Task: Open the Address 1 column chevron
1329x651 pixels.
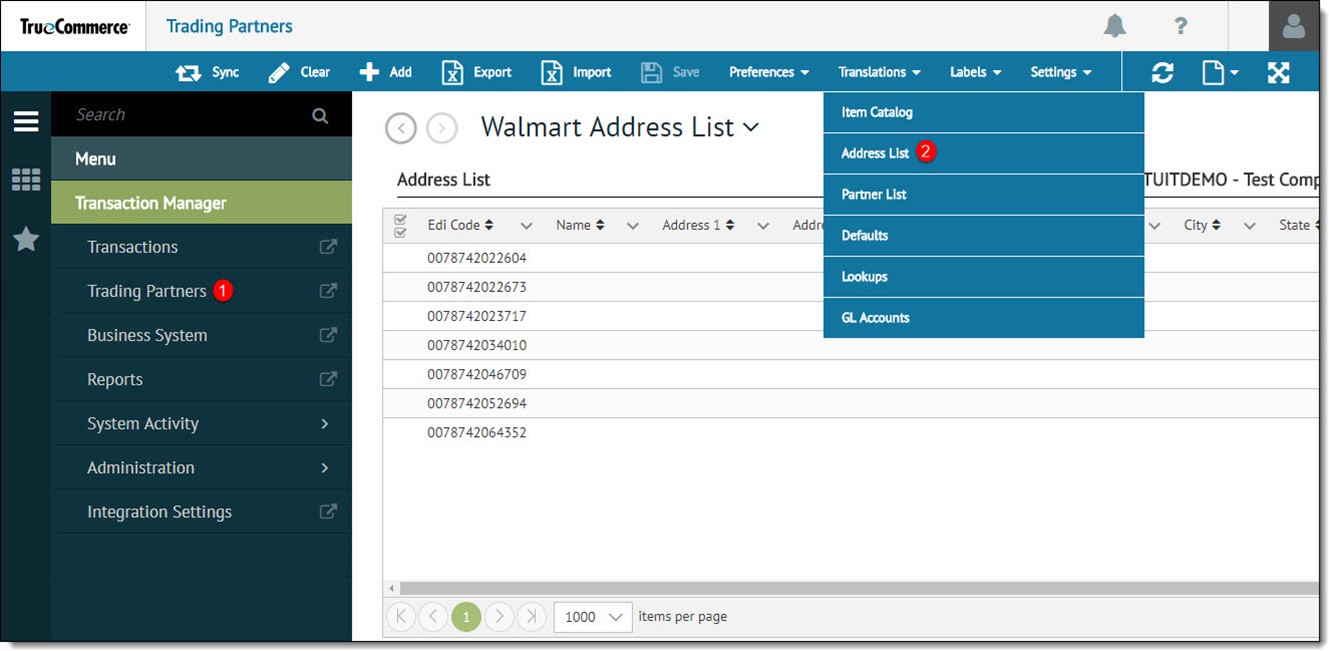Action: 763,226
